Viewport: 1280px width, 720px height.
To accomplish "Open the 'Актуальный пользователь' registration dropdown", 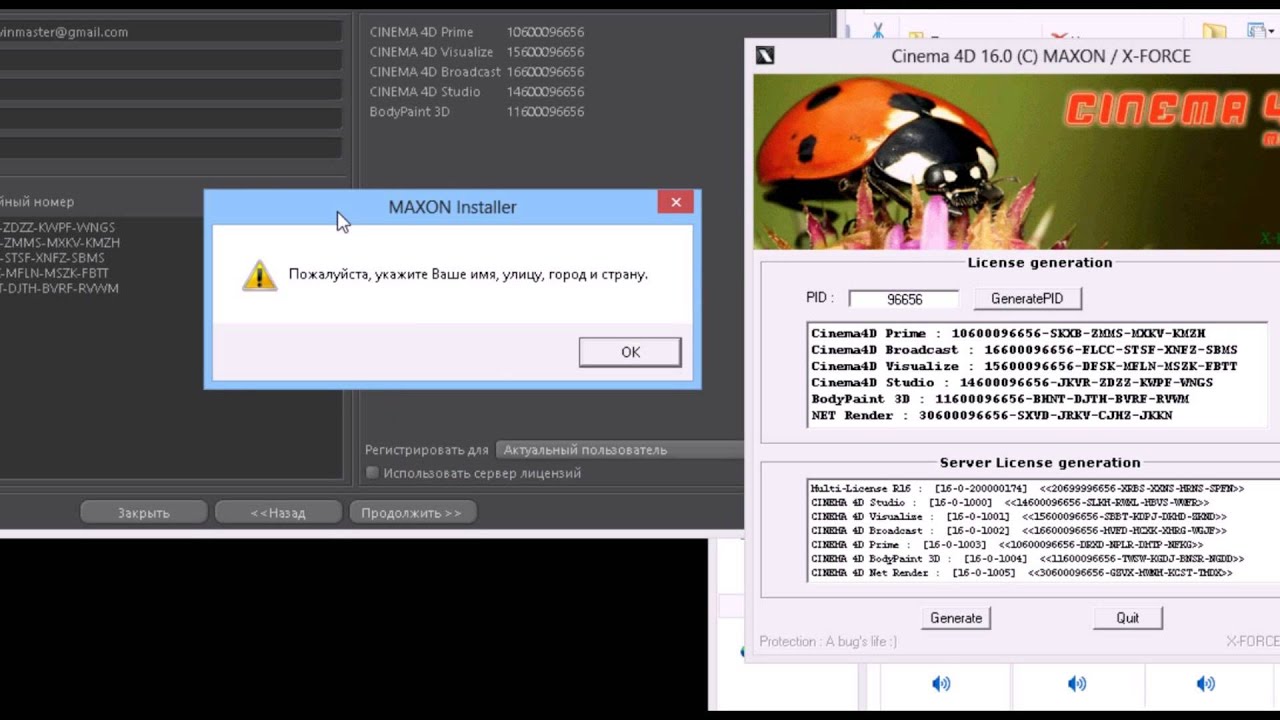I will [620, 450].
